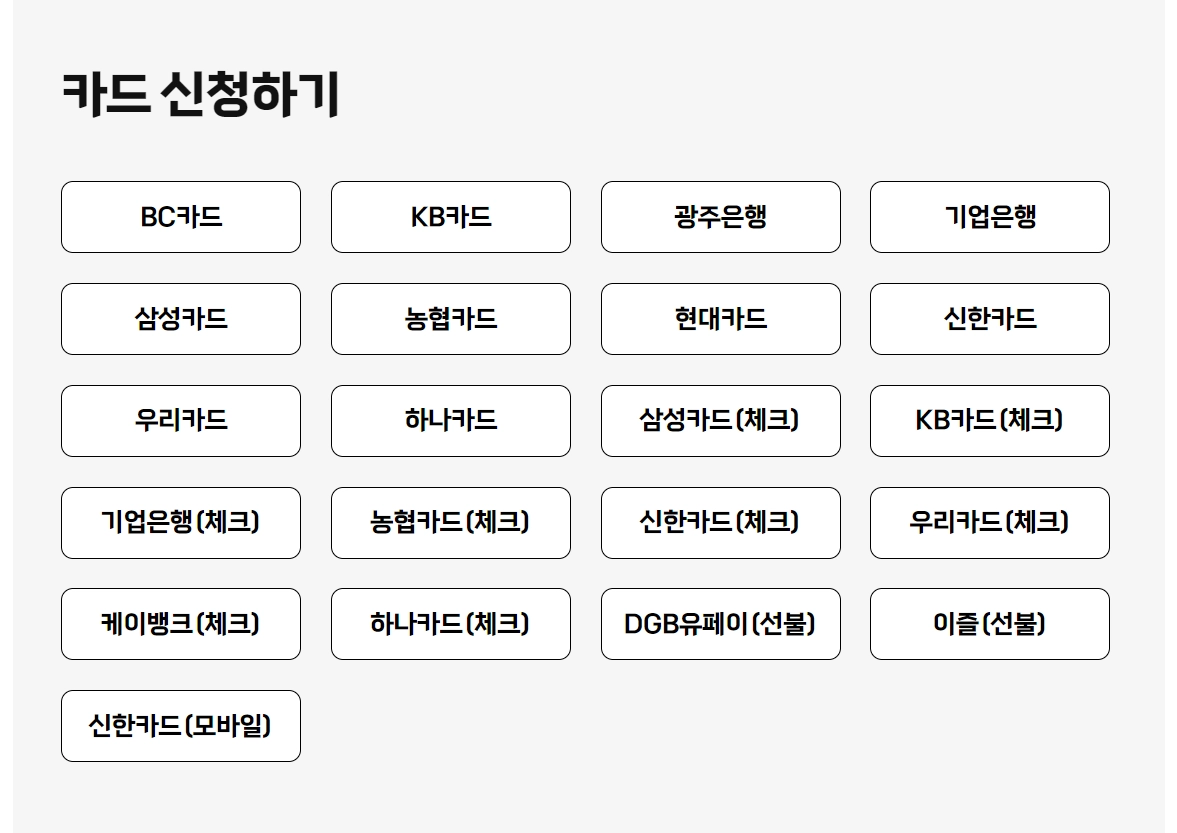Select 삼성카드 (체크) check card

pyautogui.click(x=720, y=421)
